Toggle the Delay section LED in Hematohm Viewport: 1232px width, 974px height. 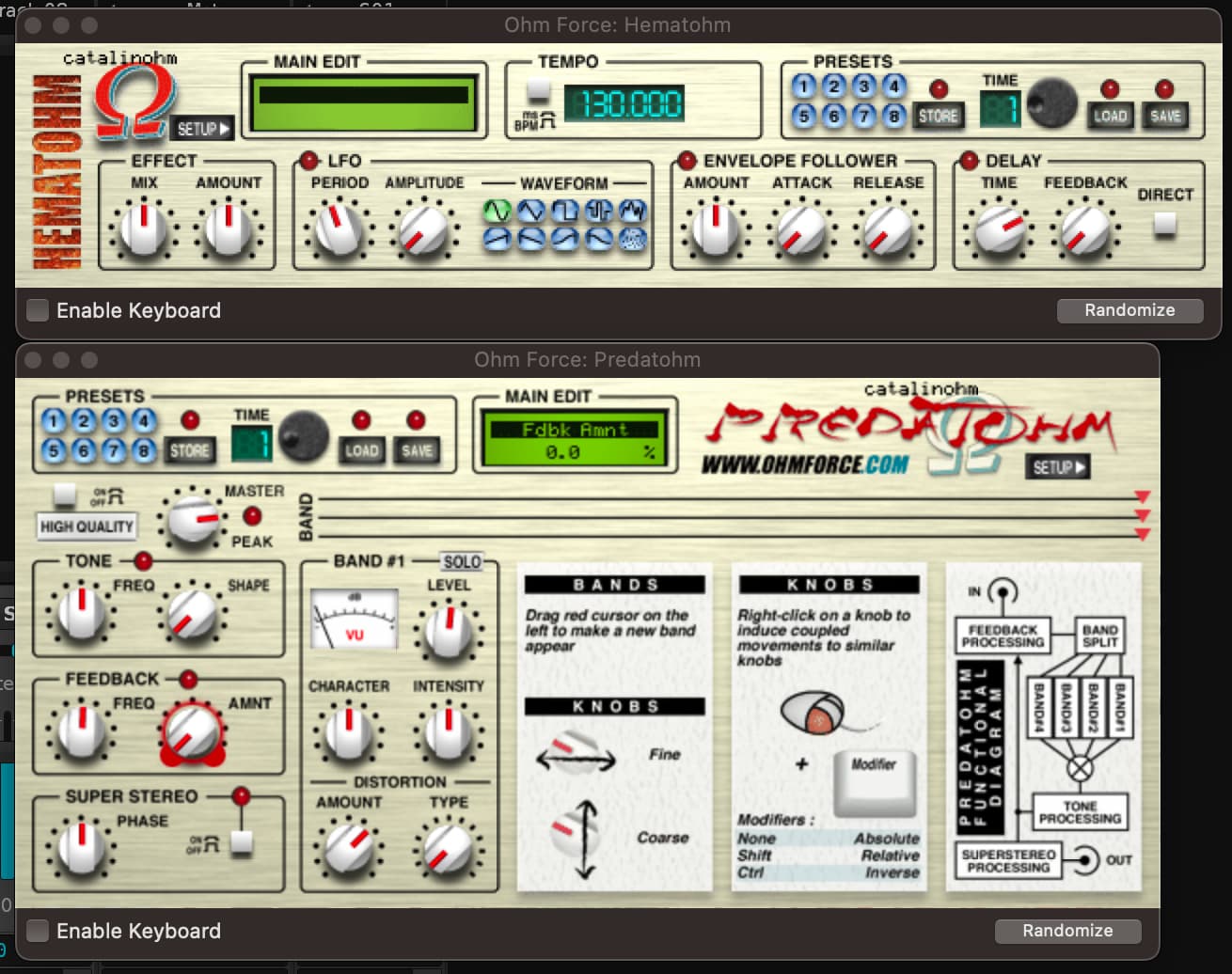pyautogui.click(x=969, y=160)
